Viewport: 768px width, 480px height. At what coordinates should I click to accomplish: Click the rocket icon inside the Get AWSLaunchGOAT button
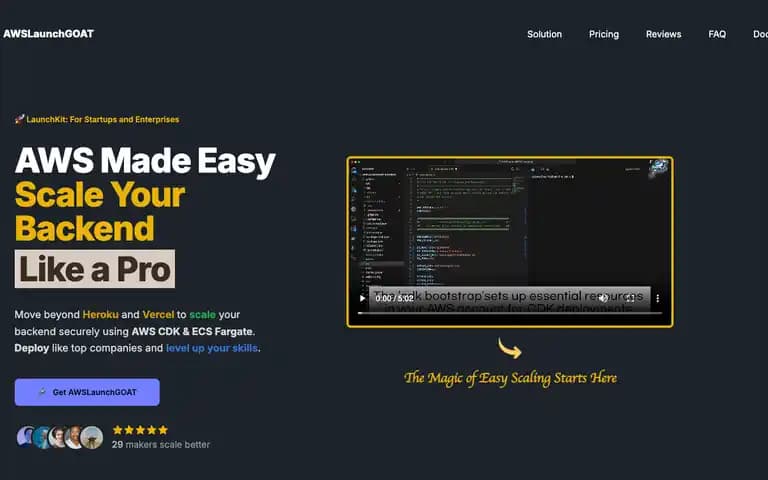pos(42,392)
